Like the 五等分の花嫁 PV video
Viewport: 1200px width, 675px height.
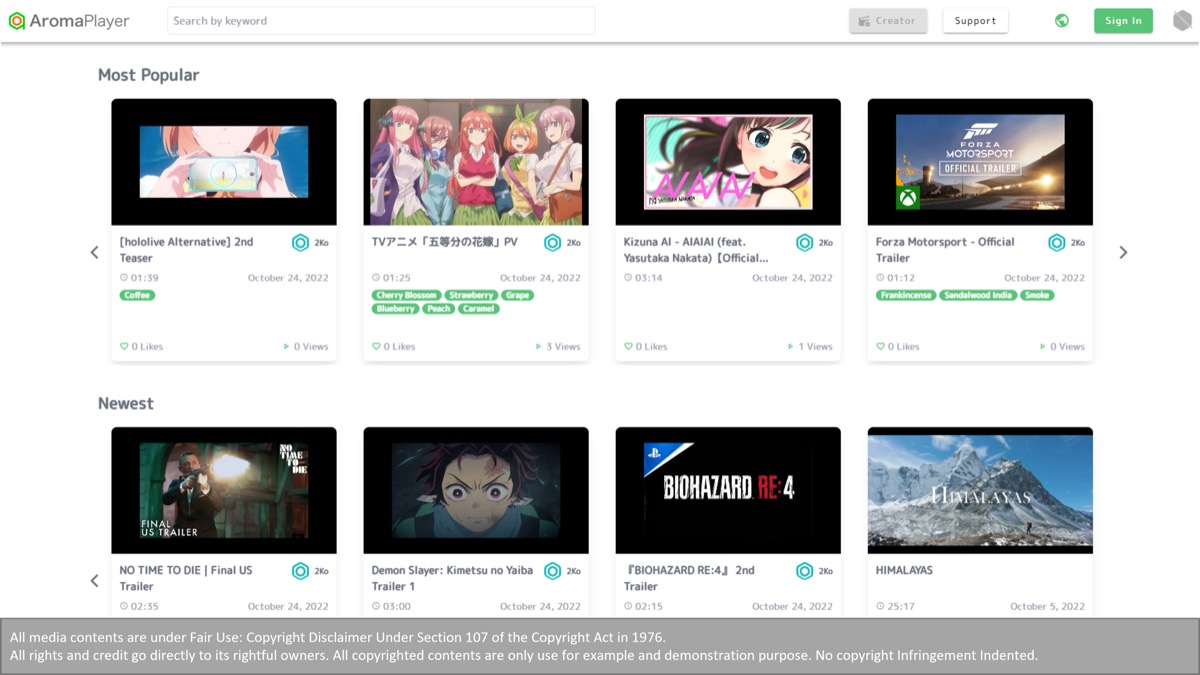pyautogui.click(x=376, y=347)
